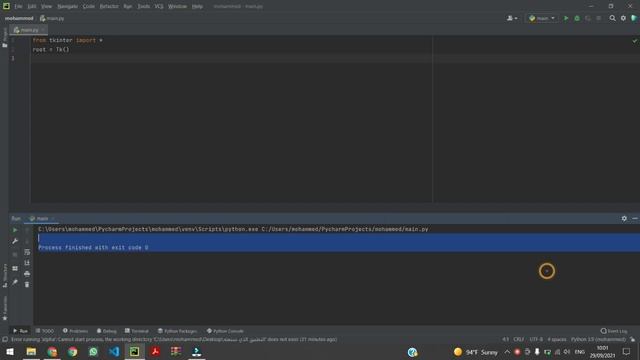Click the python.exe command line in console
The height and width of the screenshot is (360, 640).
point(233,229)
